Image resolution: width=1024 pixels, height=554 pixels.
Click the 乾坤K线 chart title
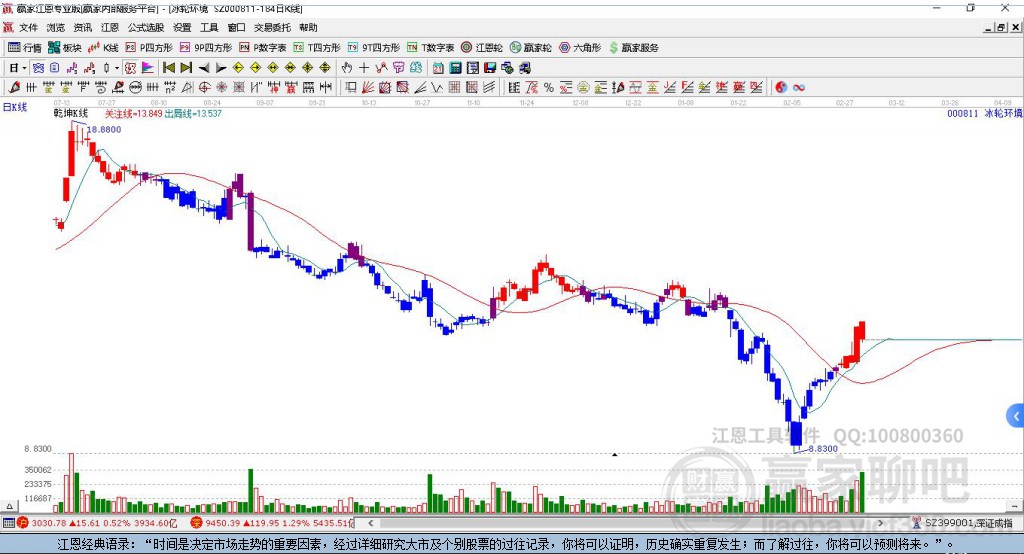(x=71, y=113)
